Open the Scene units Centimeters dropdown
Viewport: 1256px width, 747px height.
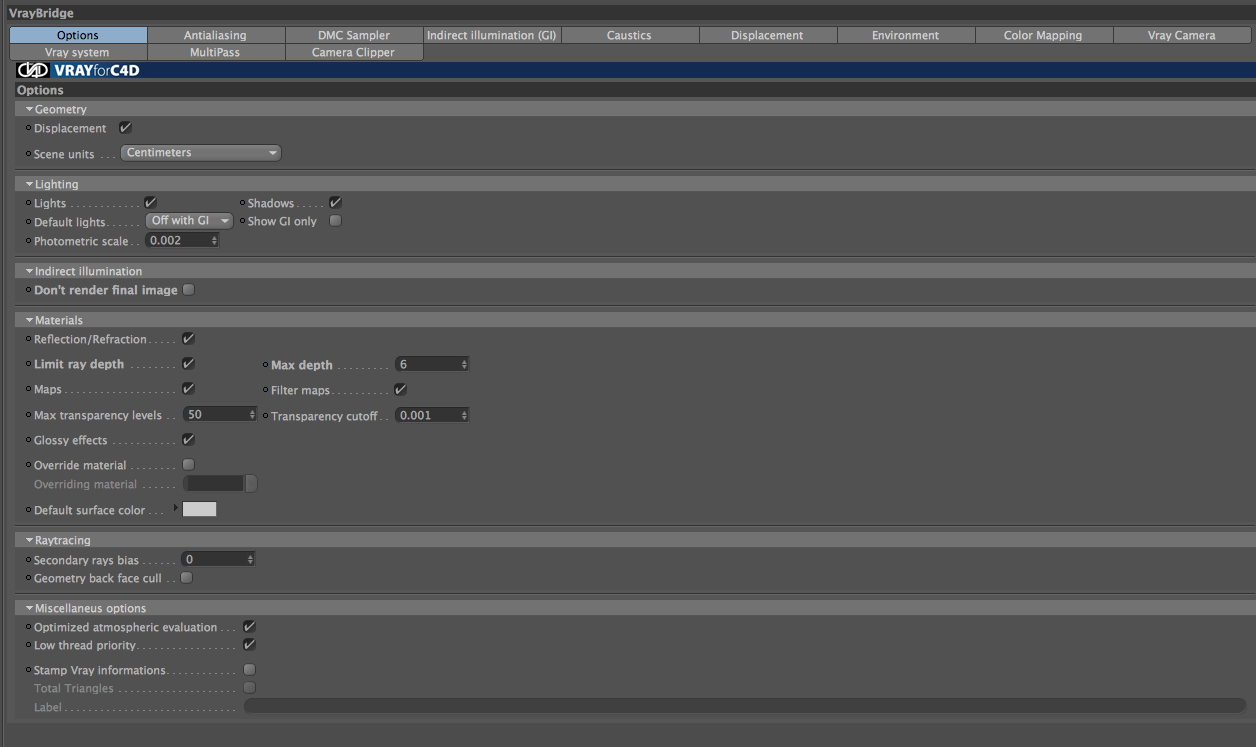[x=201, y=153]
